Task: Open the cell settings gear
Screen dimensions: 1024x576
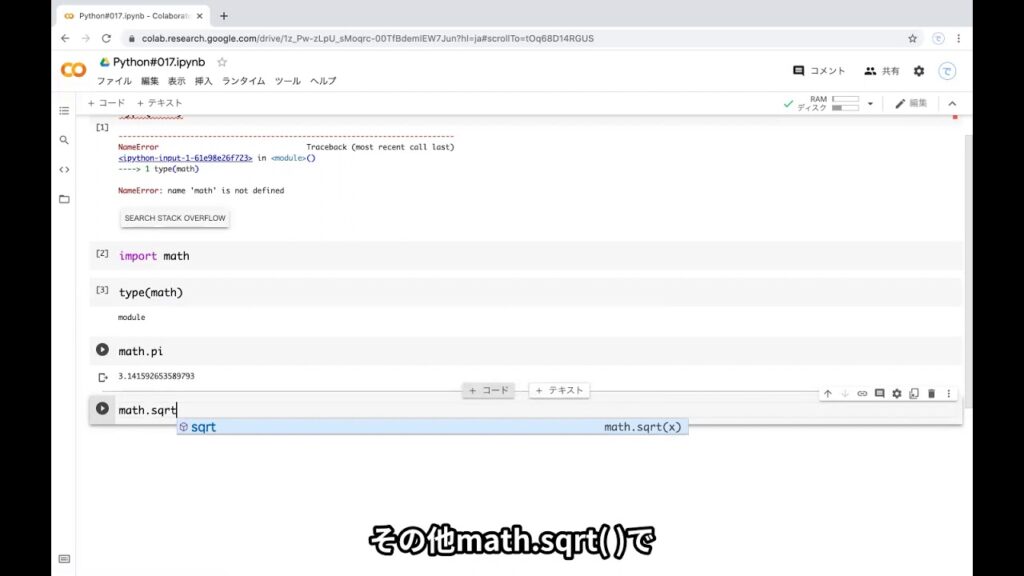Action: click(x=897, y=393)
